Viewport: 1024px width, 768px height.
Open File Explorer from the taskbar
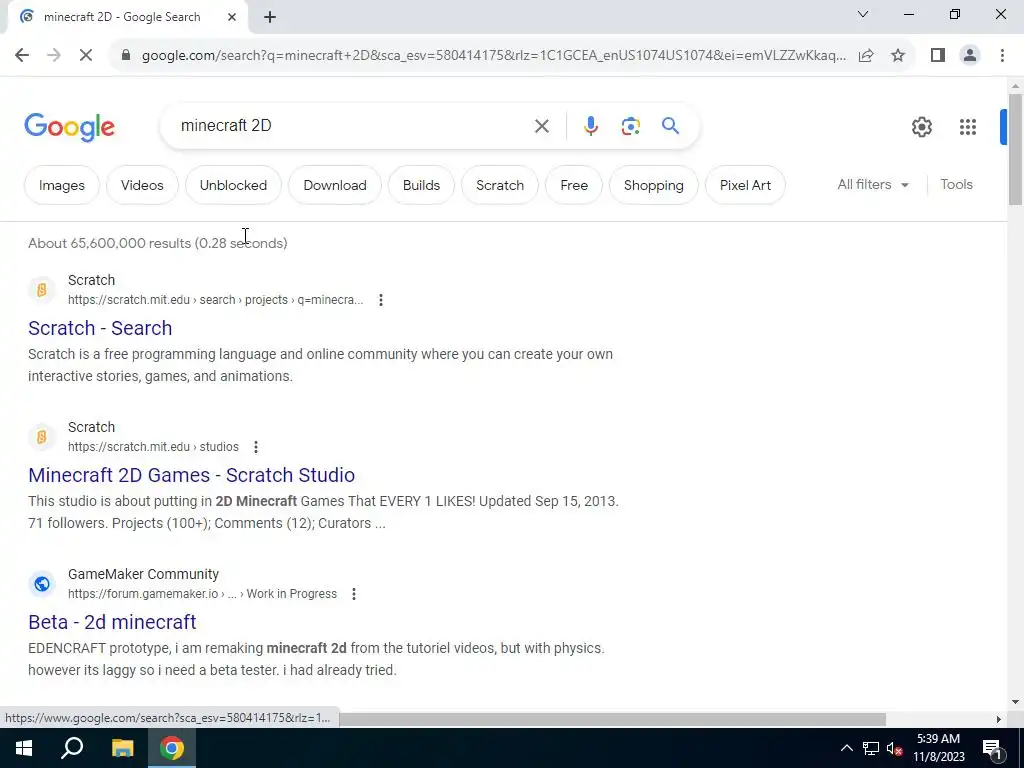pyautogui.click(x=122, y=748)
